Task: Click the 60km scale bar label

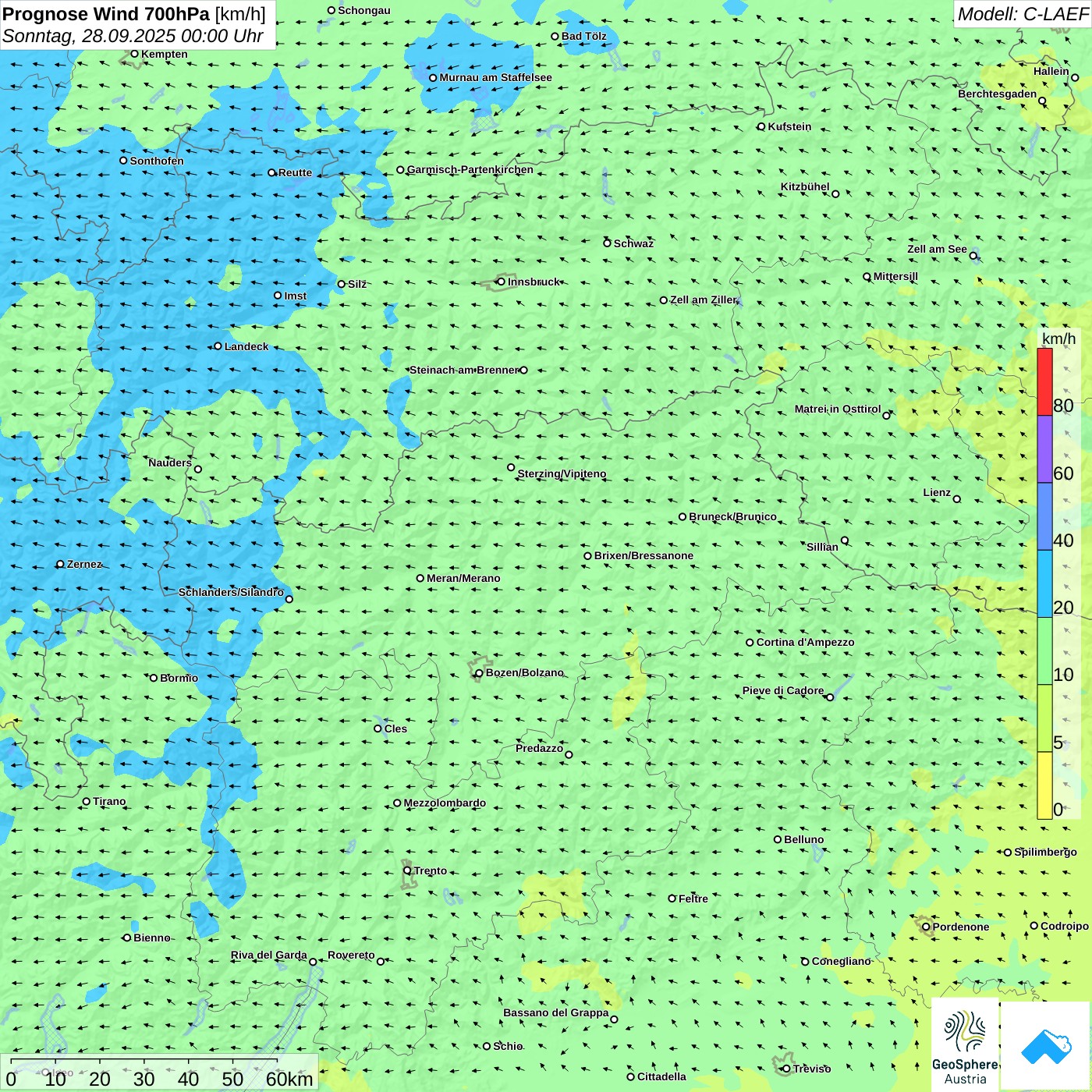Action: pyautogui.click(x=289, y=1080)
